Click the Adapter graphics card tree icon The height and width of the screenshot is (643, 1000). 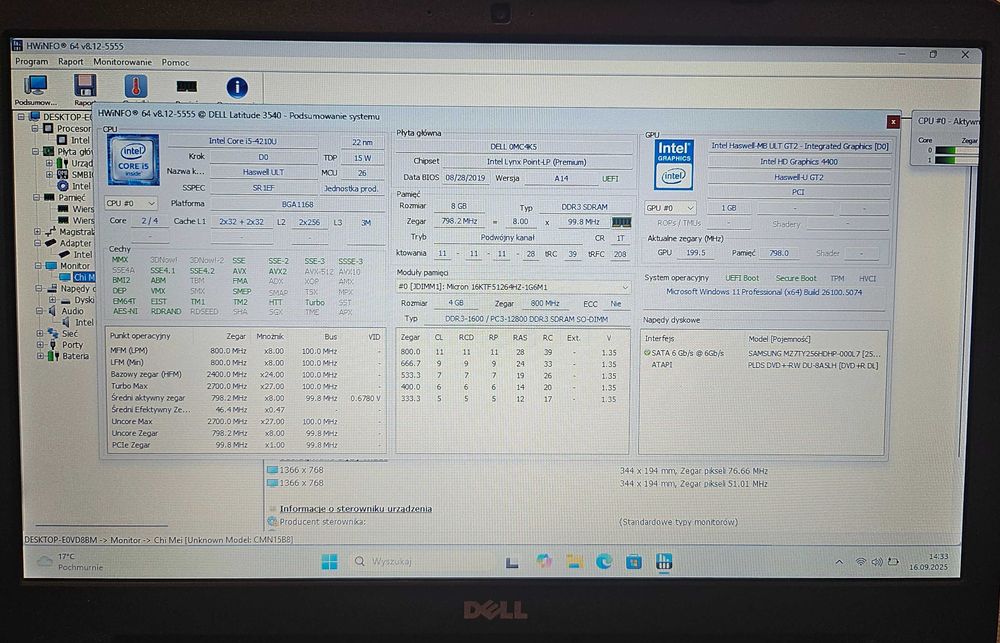click(51, 243)
